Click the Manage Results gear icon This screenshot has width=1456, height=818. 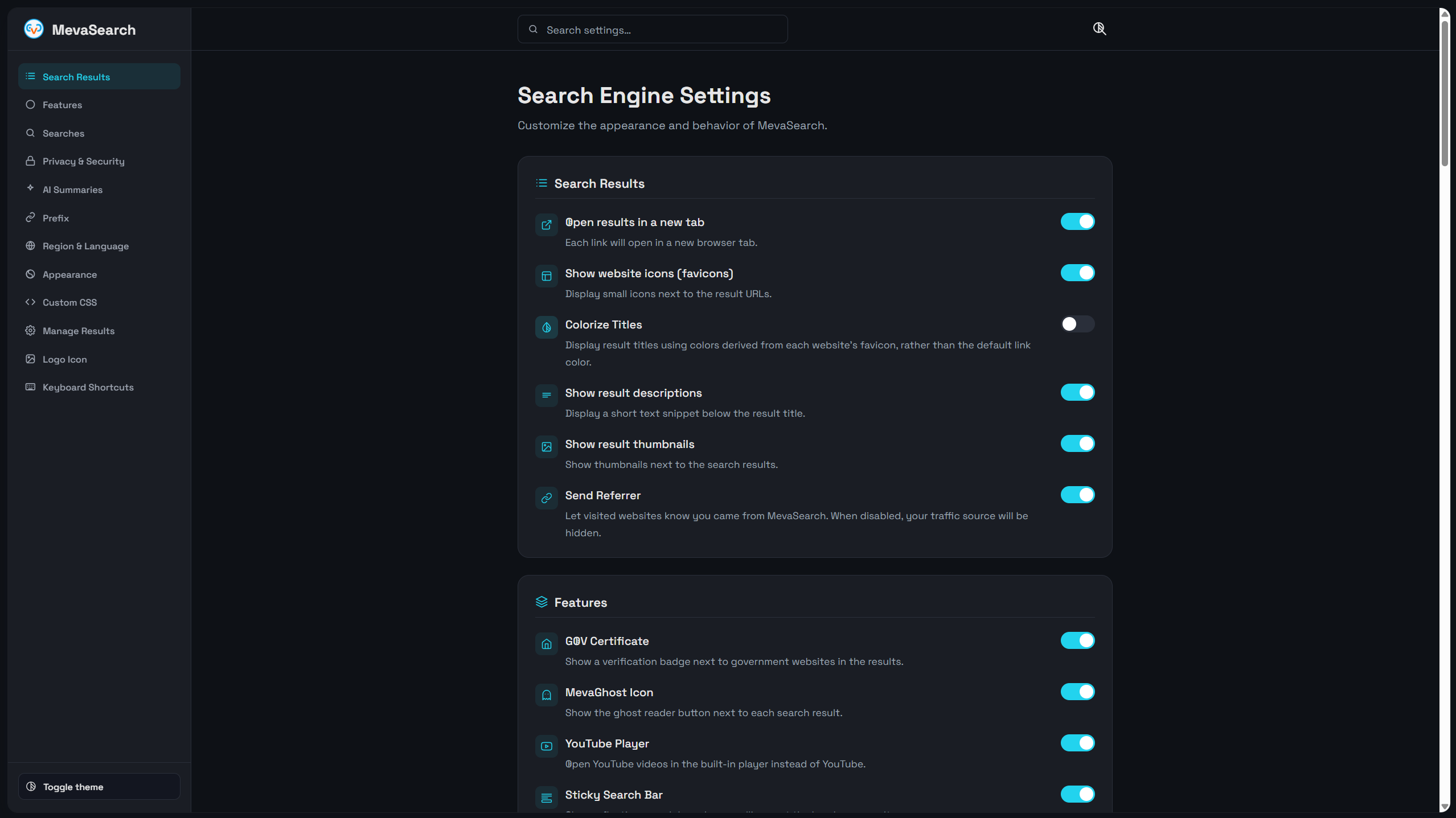coord(30,330)
